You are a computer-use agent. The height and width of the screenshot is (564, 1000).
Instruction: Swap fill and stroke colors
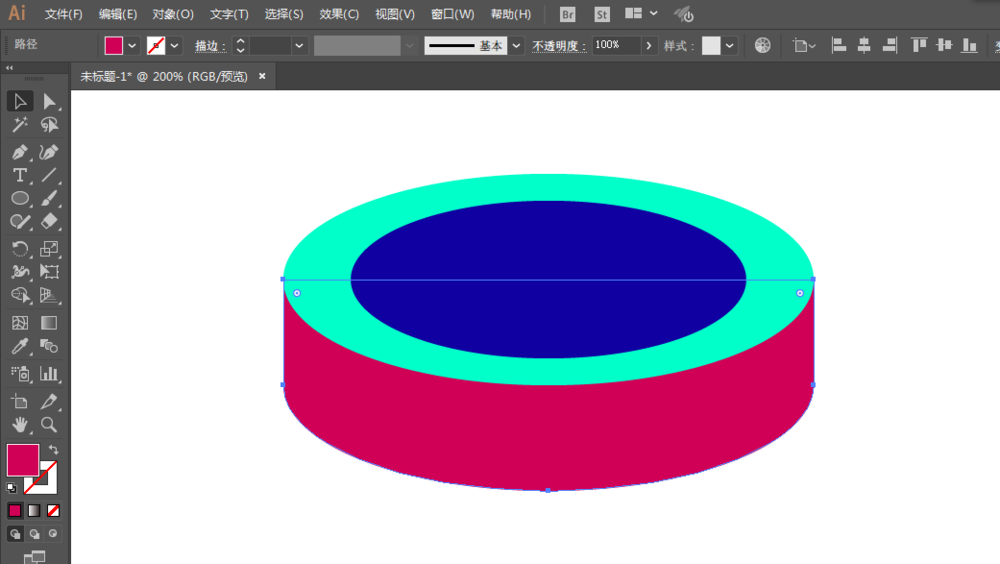click(x=53, y=450)
